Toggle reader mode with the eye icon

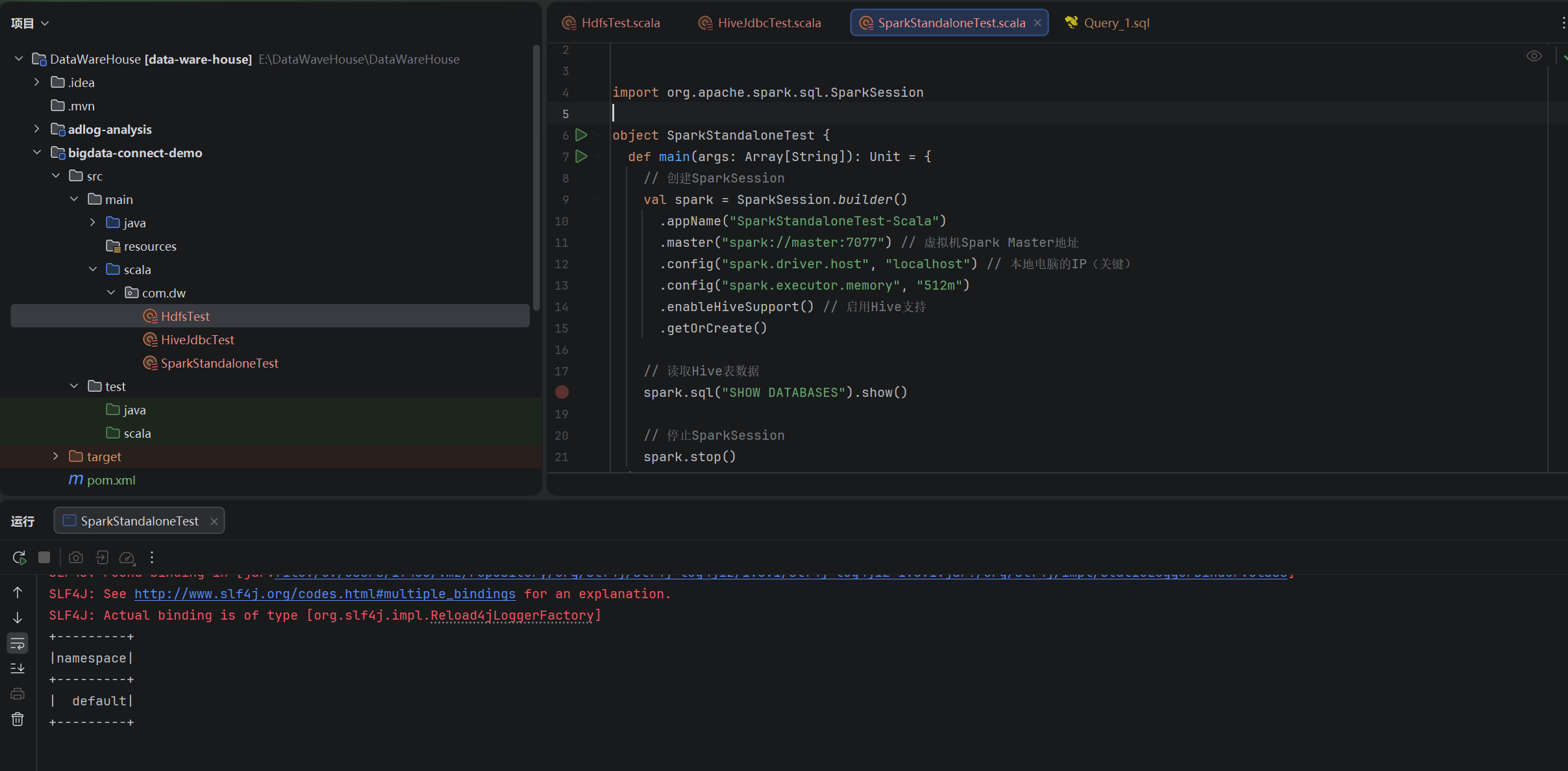pos(1534,56)
